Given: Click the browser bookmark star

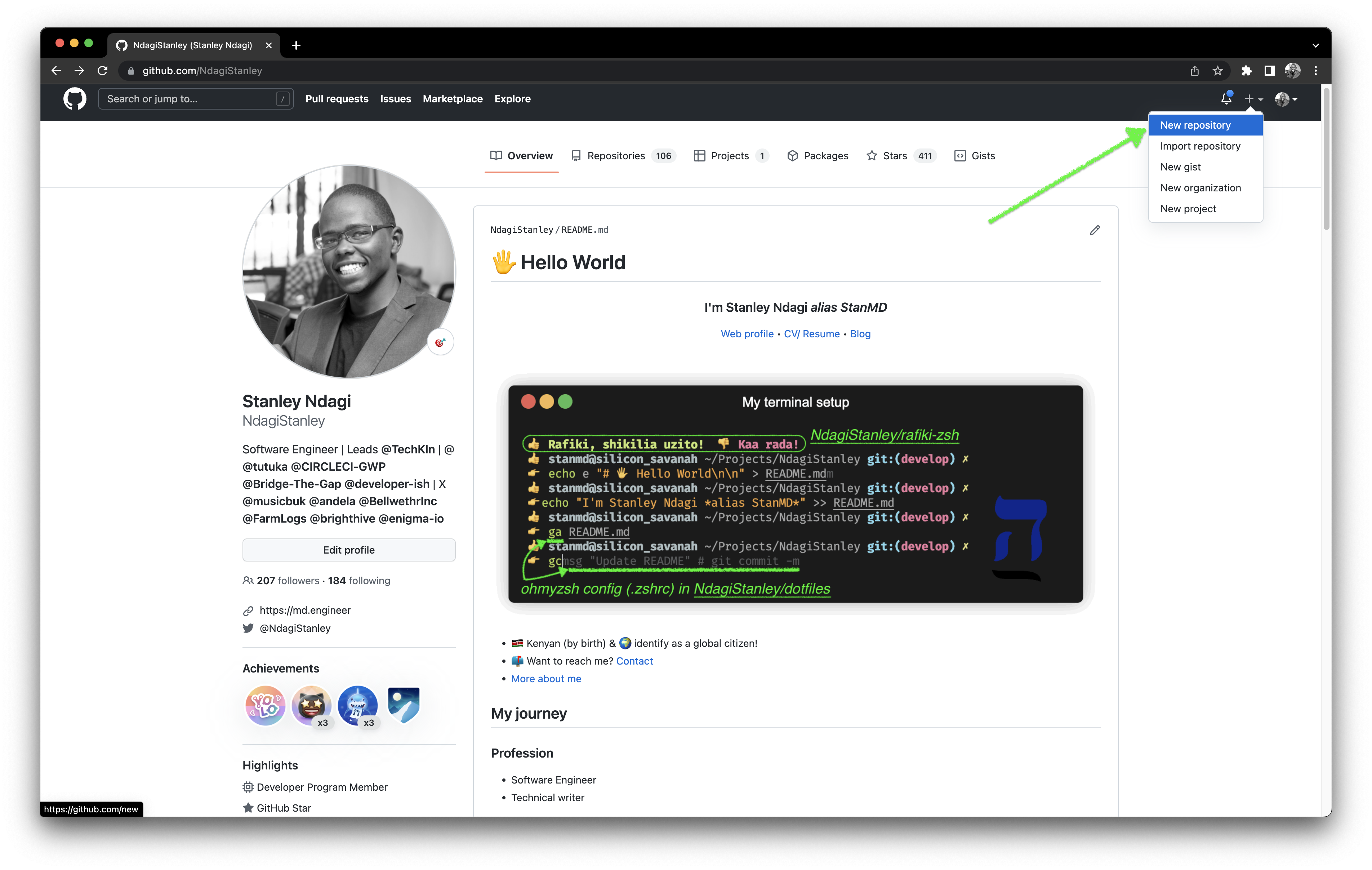Looking at the screenshot, I should (x=1217, y=70).
